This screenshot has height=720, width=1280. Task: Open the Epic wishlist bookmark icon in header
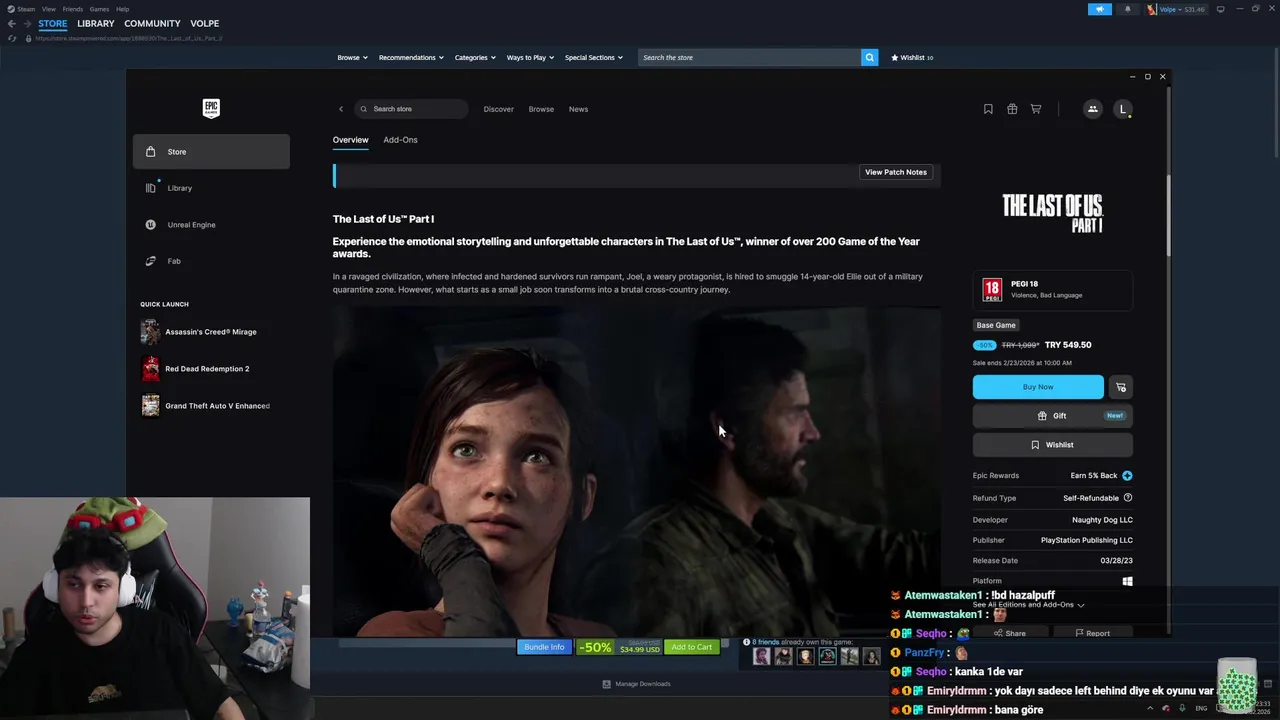(x=988, y=109)
